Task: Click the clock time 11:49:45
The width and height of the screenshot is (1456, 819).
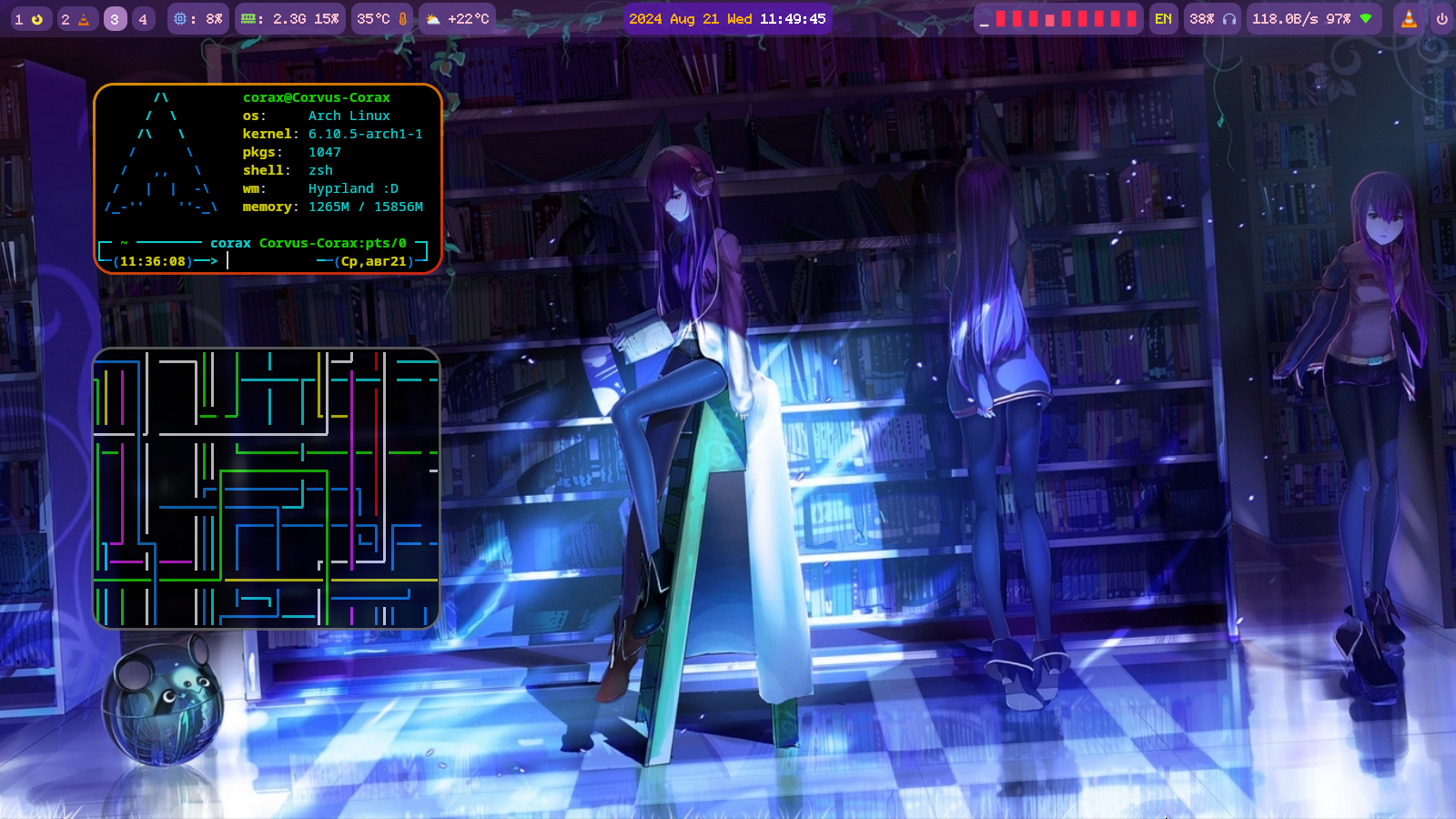Action: (793, 19)
